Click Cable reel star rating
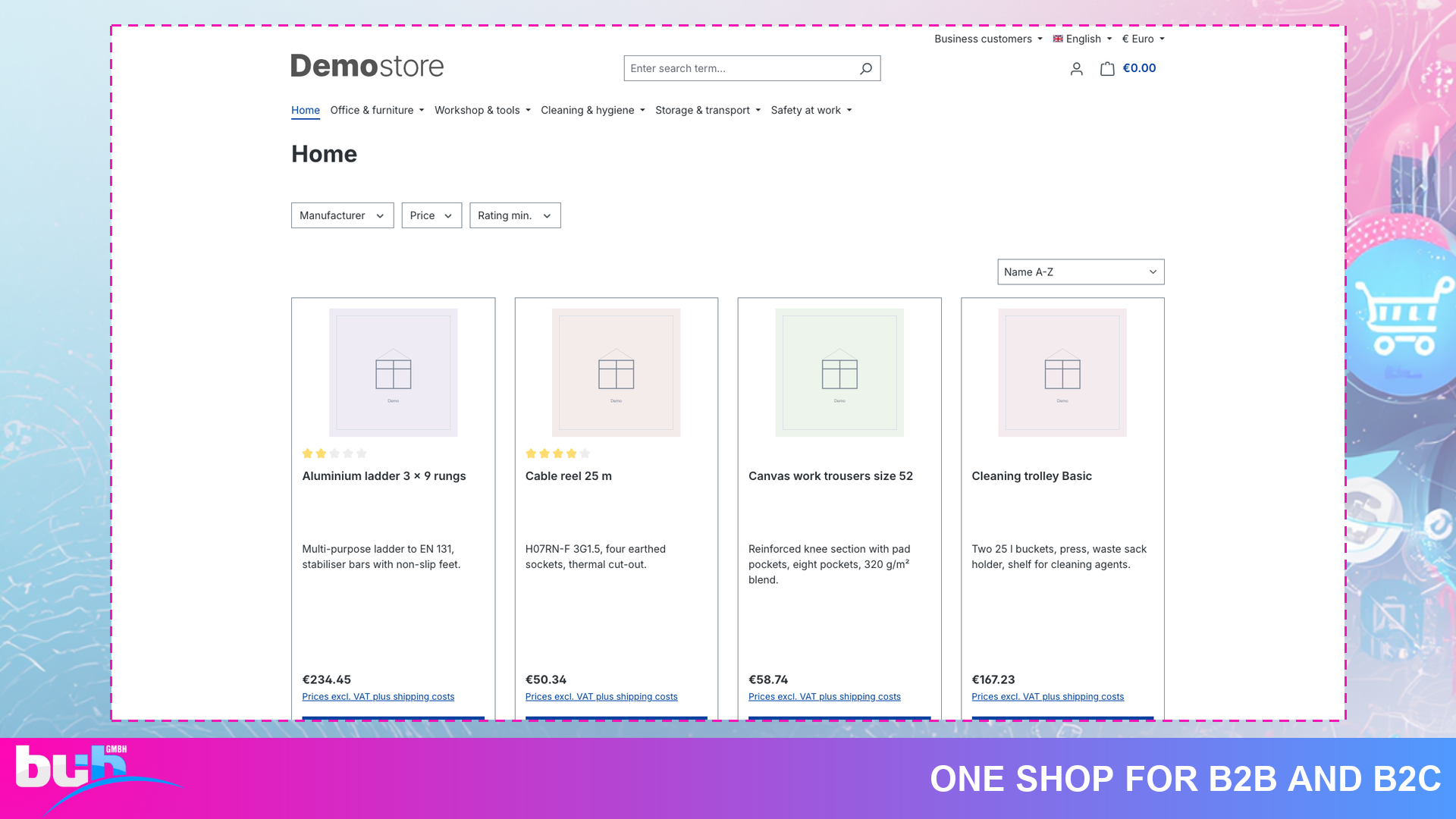 coord(557,453)
